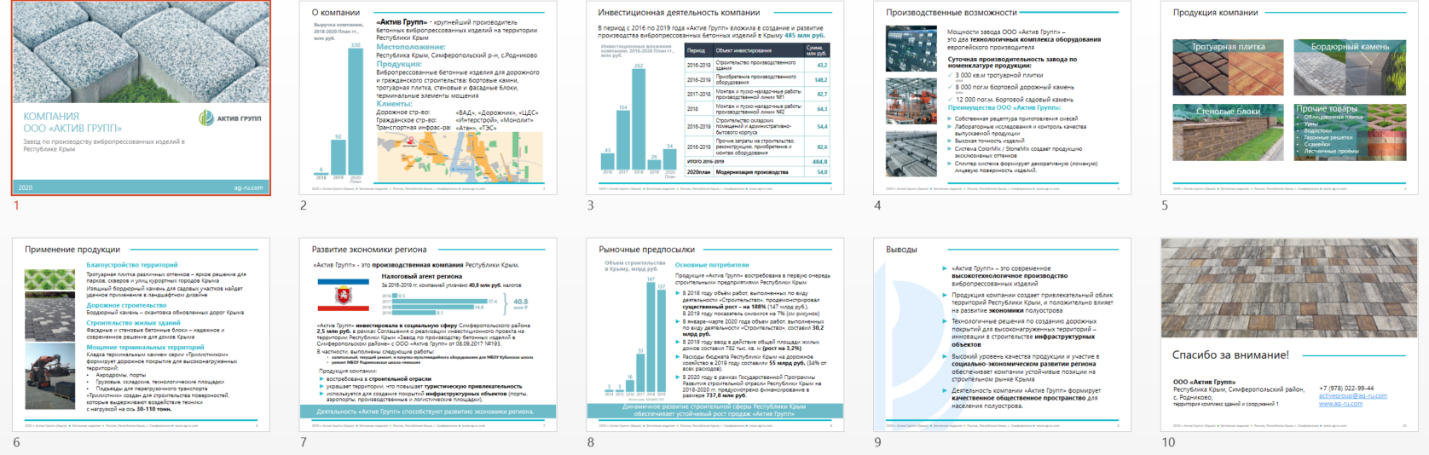This screenshot has height=455, width=1429.
Task: Select the 'Продукция компании' slide thumbnail
Action: (x=1288, y=96)
